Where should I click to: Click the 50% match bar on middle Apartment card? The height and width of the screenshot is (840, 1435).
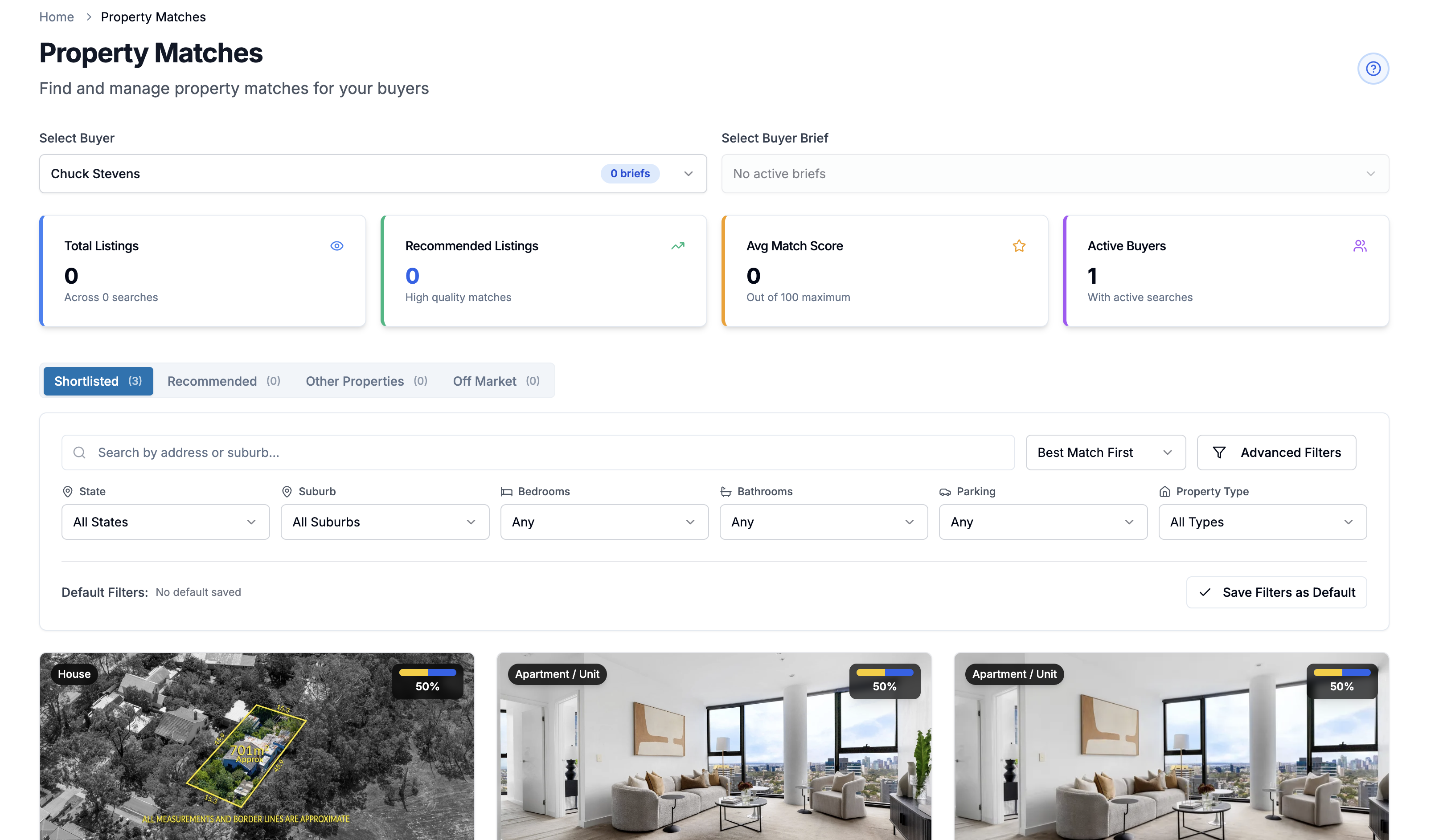pos(884,673)
